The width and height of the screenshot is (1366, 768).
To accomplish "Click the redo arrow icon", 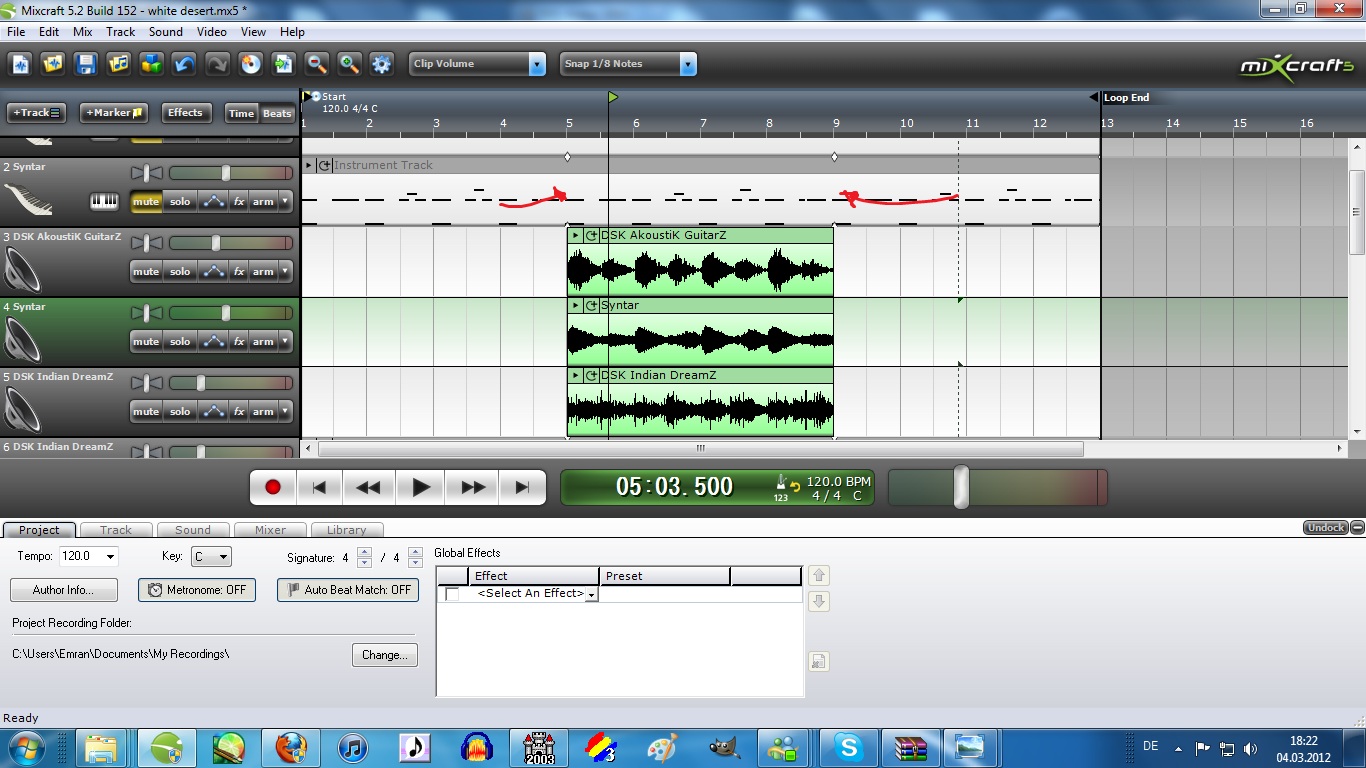I will coord(217,64).
